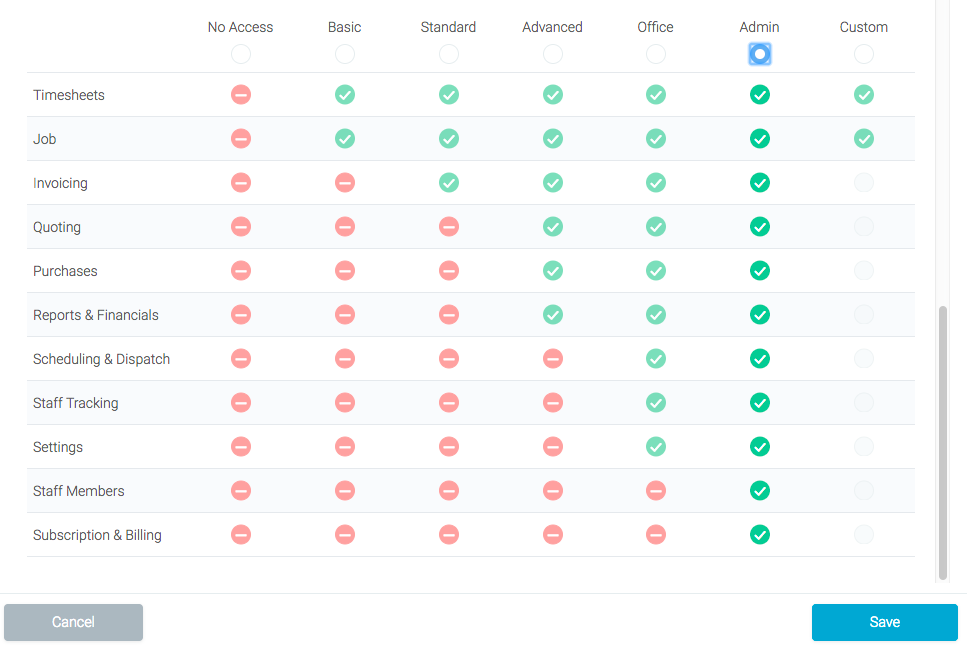Click Settings denied icon under Advanced
The image size is (967, 650).
(x=553, y=446)
